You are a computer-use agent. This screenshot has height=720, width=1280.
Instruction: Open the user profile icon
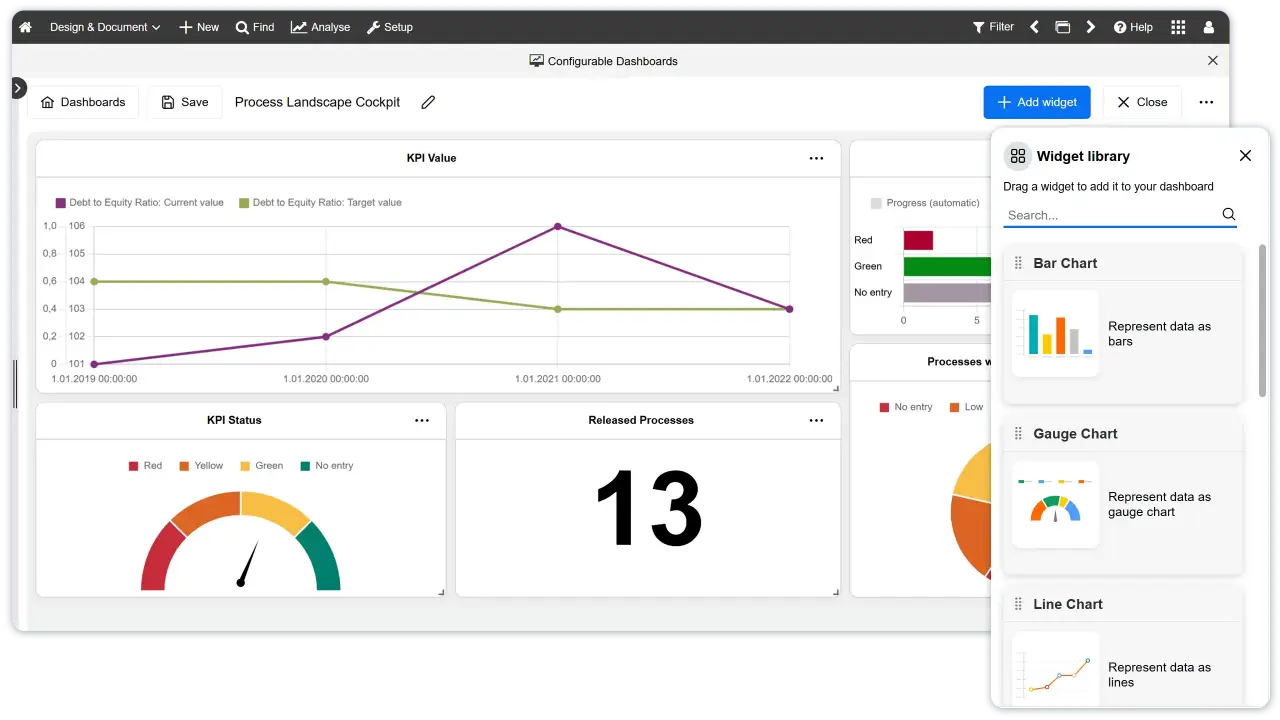coord(1209,27)
